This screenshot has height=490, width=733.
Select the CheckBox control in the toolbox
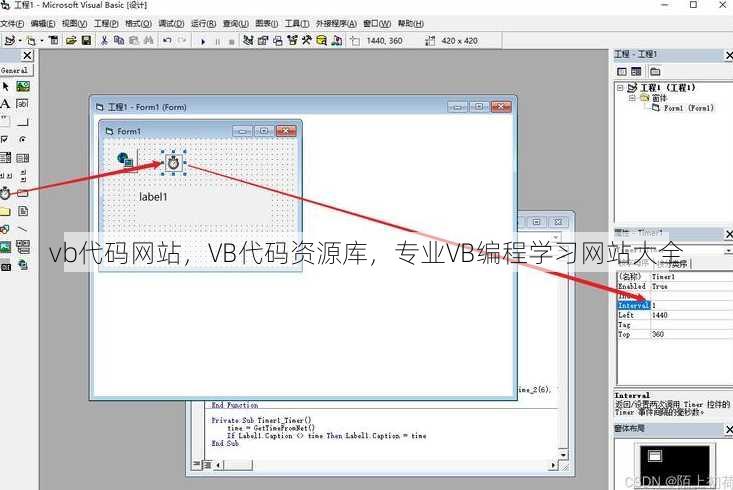pos(5,139)
